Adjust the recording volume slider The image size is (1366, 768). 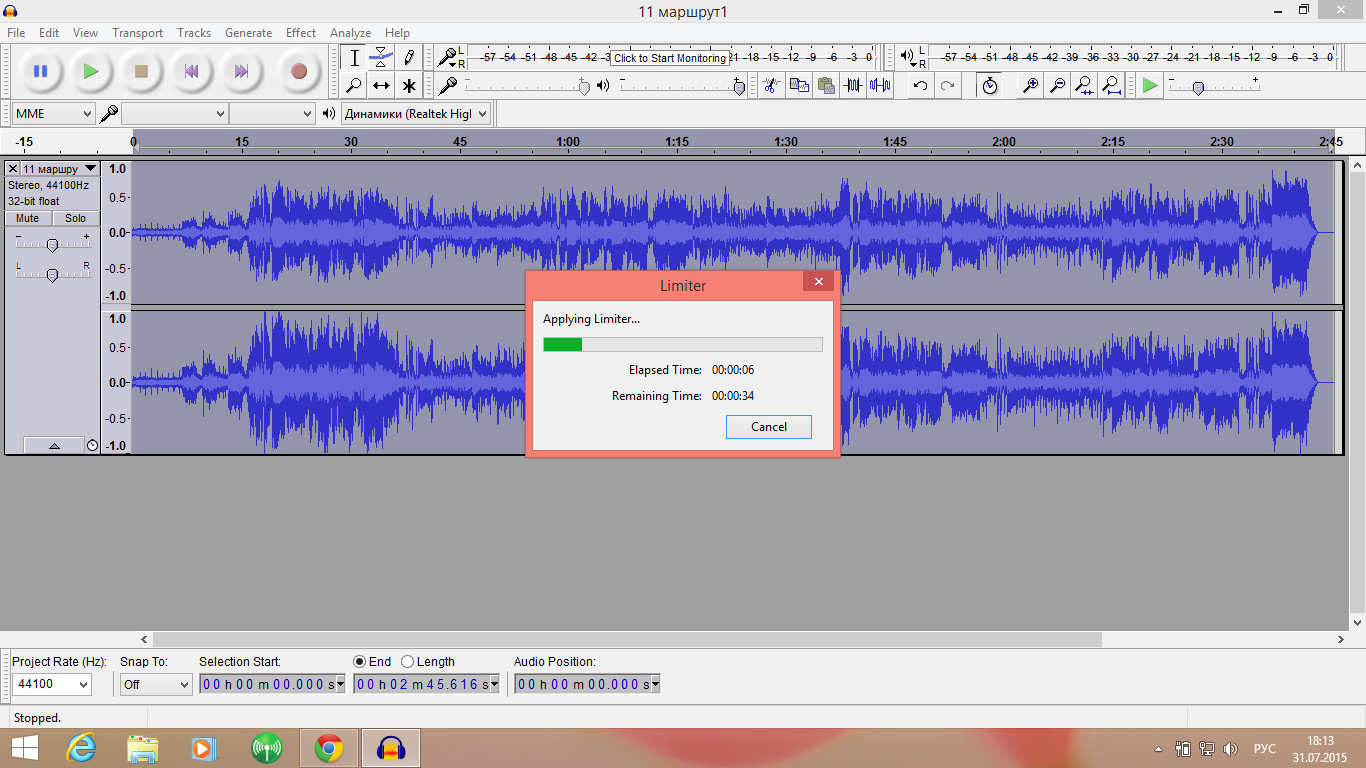[584, 86]
